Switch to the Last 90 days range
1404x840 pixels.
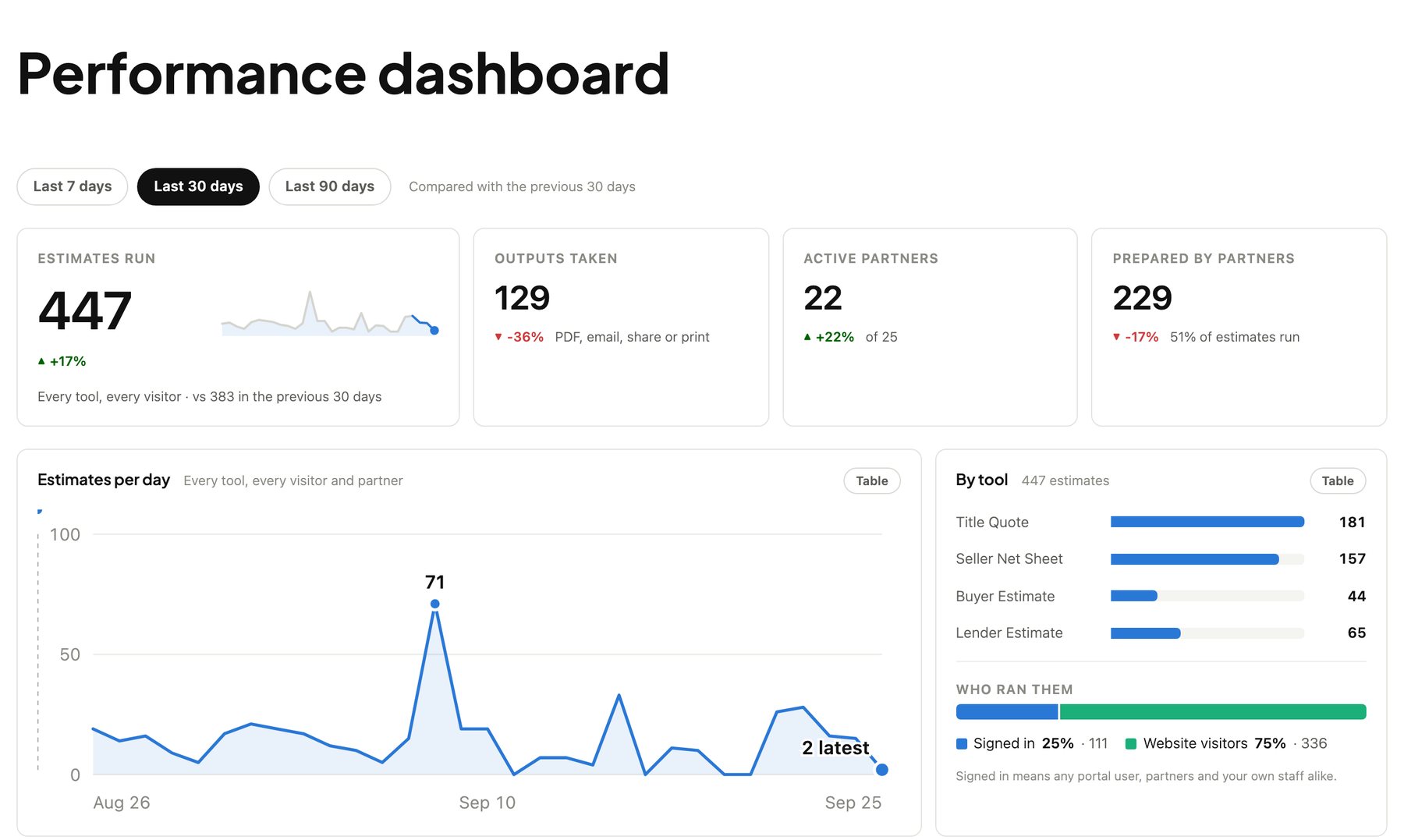(x=330, y=186)
